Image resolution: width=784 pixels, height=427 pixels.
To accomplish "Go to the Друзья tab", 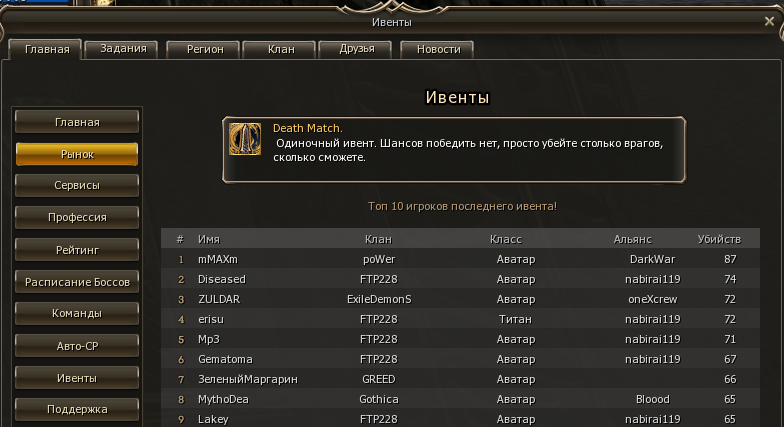I will [356, 49].
